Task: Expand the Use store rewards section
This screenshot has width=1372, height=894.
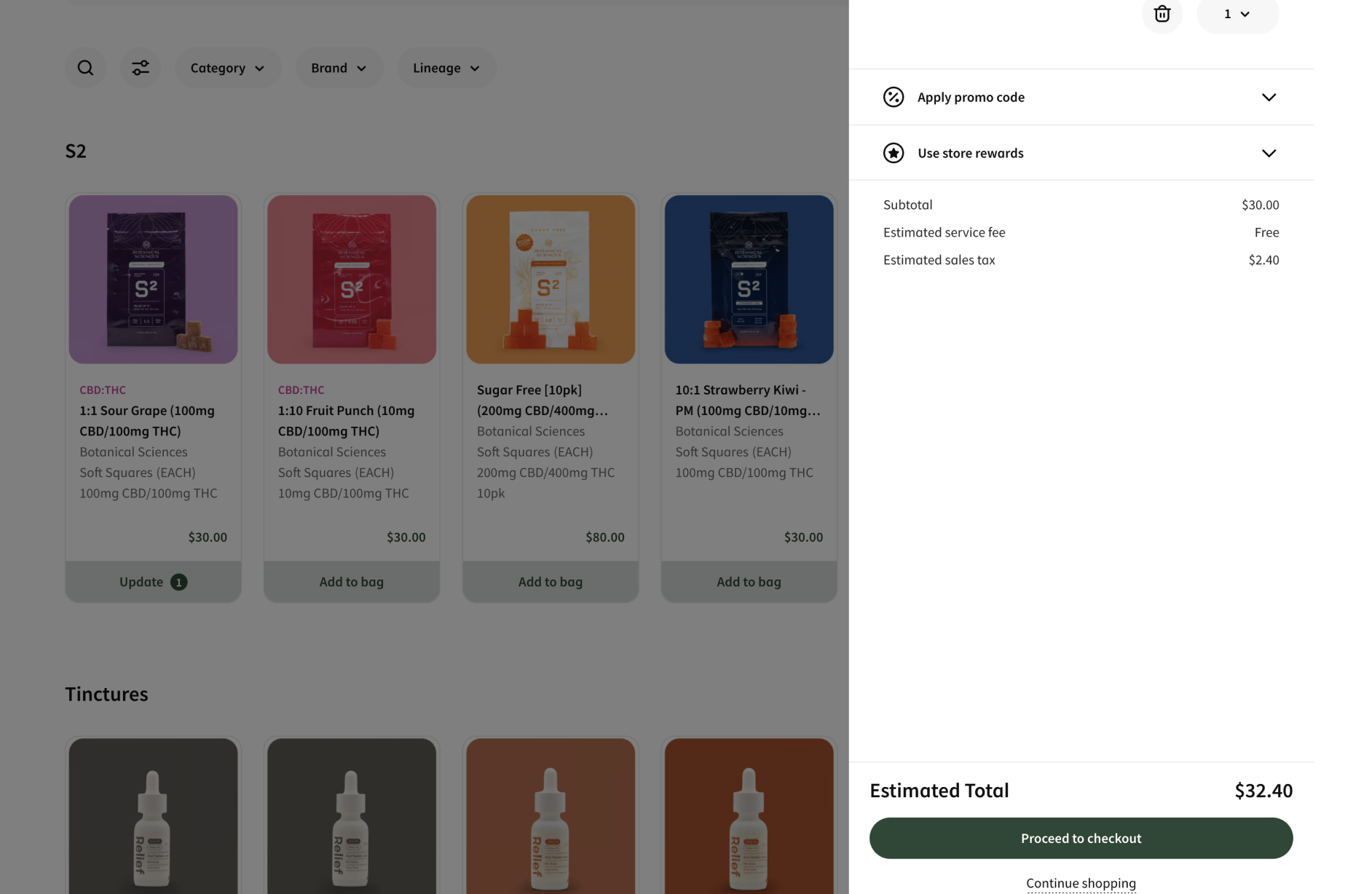Action: [x=1081, y=153]
